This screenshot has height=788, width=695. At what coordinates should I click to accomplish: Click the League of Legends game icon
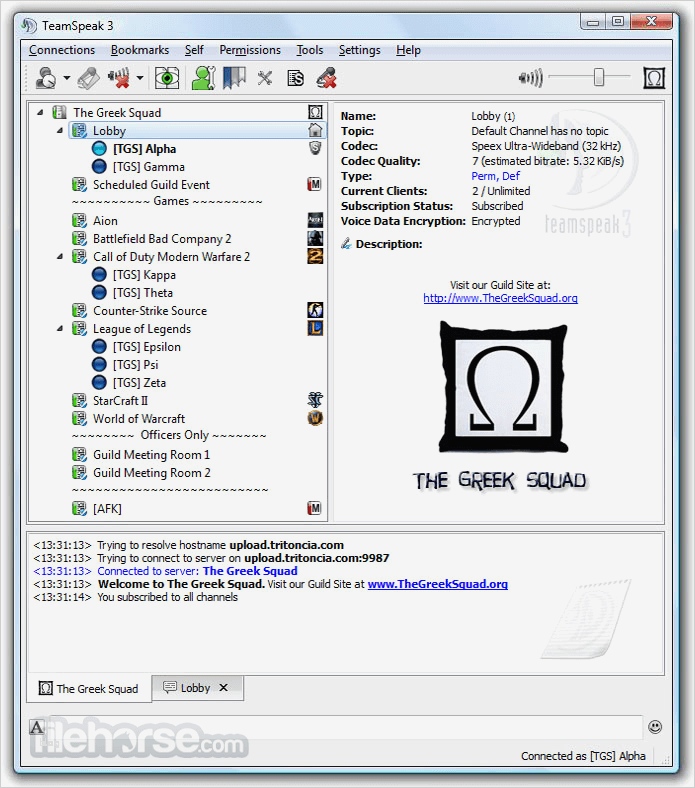[315, 328]
